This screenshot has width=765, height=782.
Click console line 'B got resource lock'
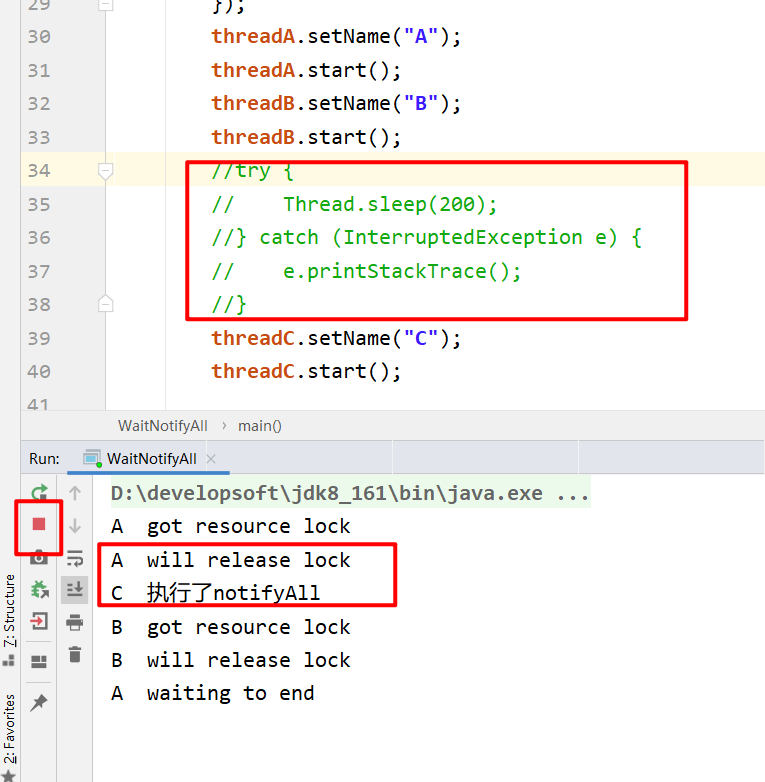click(x=230, y=627)
